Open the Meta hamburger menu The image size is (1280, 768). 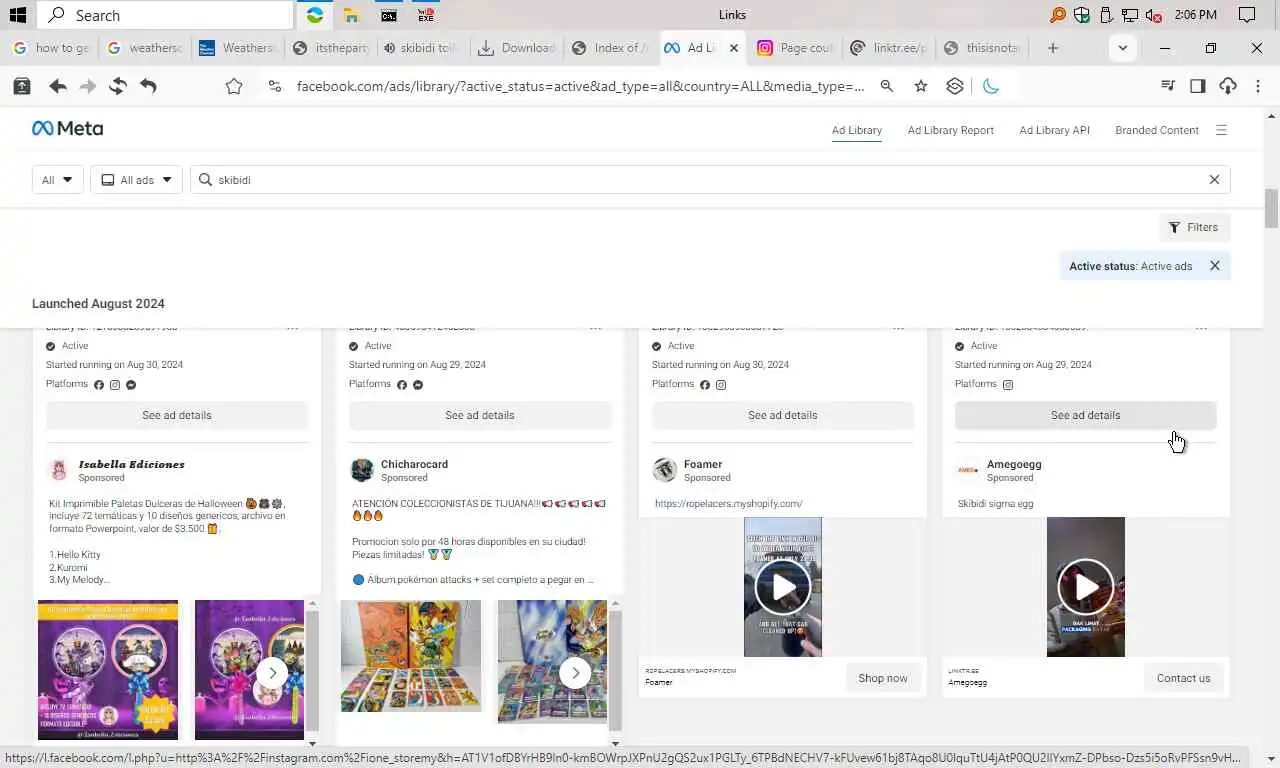[x=1221, y=130]
